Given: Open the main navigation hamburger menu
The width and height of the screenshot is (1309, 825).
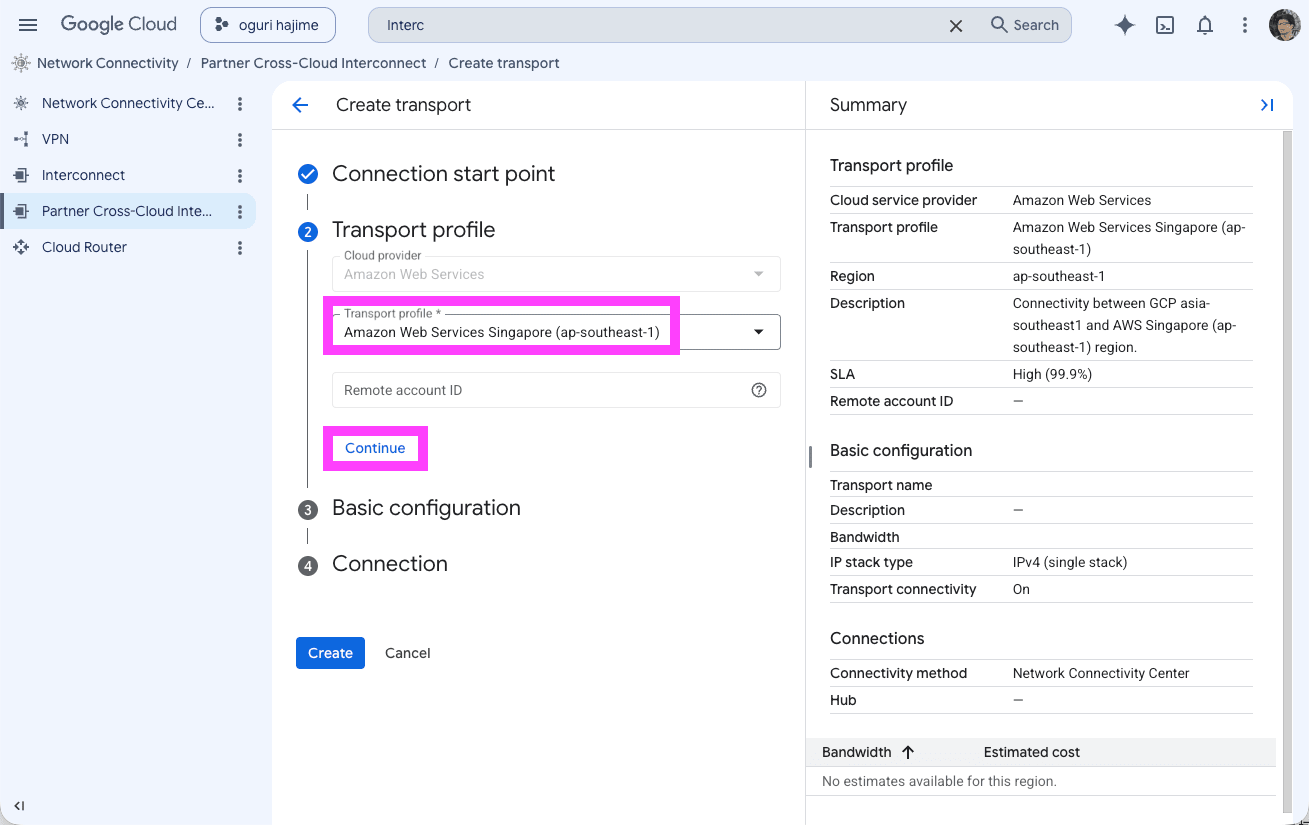Looking at the screenshot, I should click(x=28, y=25).
